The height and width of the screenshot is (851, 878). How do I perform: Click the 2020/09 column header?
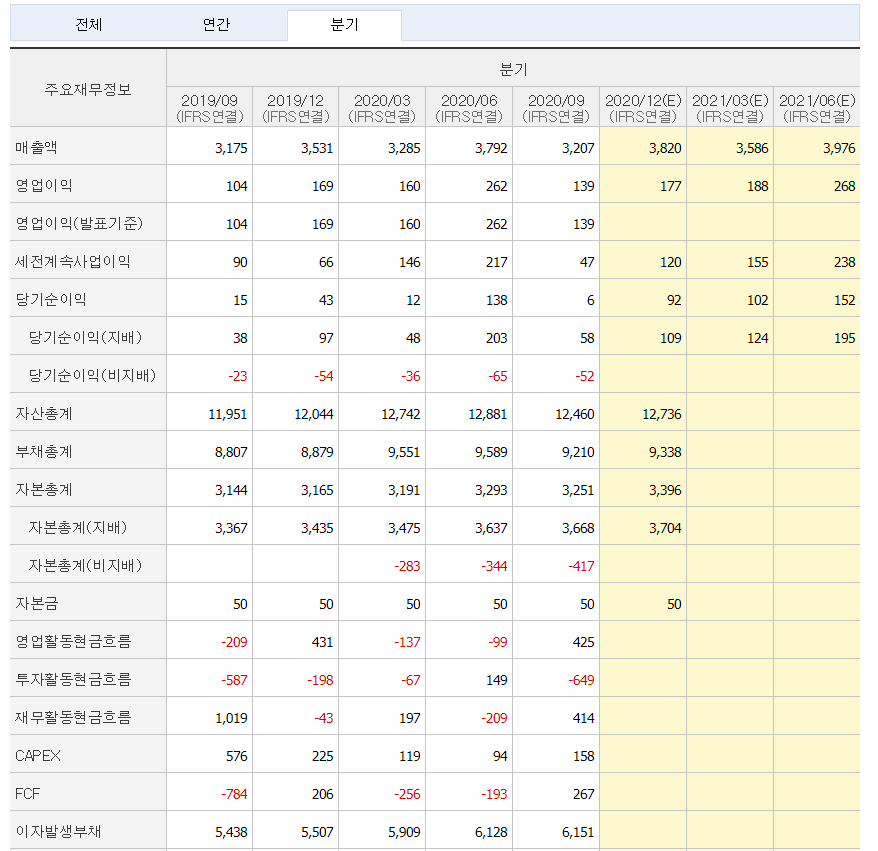coord(556,107)
